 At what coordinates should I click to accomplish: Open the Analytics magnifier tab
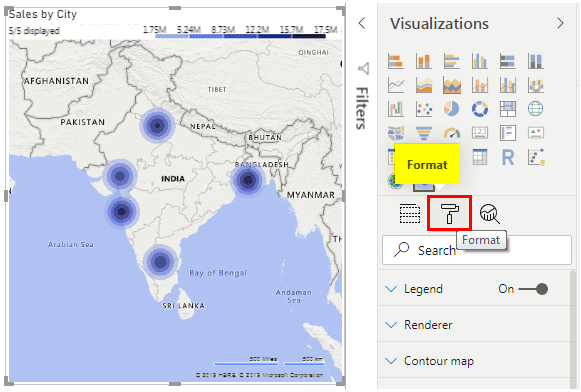click(x=489, y=213)
